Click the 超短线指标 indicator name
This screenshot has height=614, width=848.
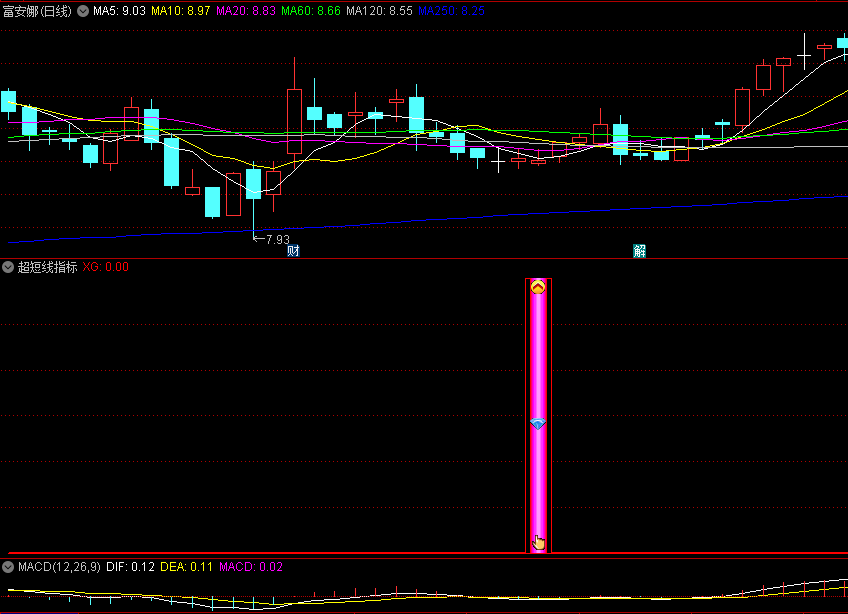point(48,267)
